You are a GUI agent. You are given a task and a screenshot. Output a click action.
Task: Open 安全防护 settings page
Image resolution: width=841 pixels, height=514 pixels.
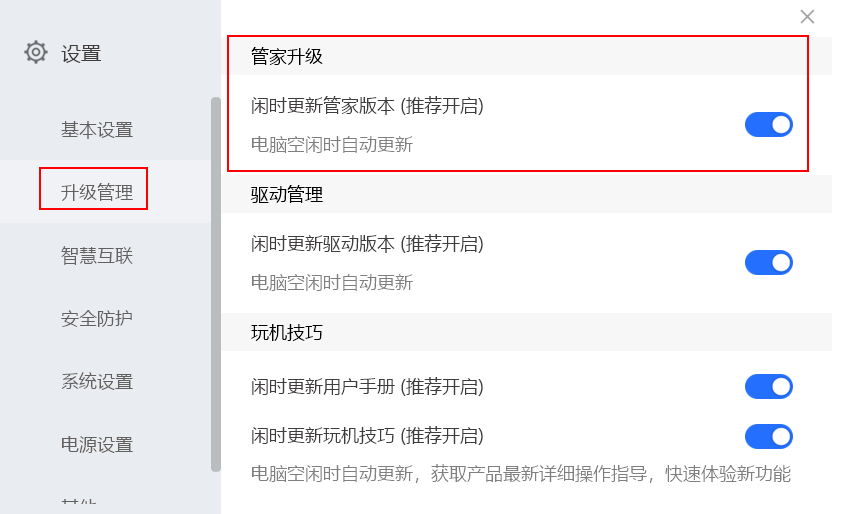(97, 319)
